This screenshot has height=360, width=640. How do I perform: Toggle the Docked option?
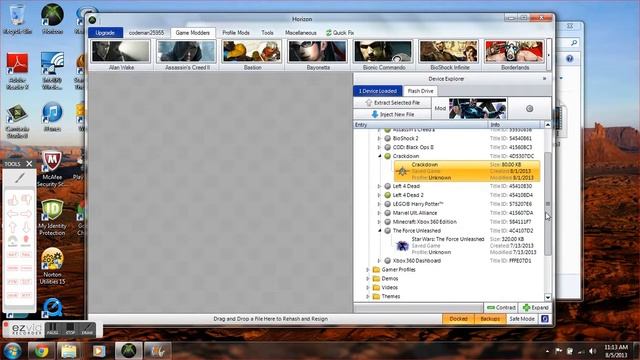tap(458, 319)
